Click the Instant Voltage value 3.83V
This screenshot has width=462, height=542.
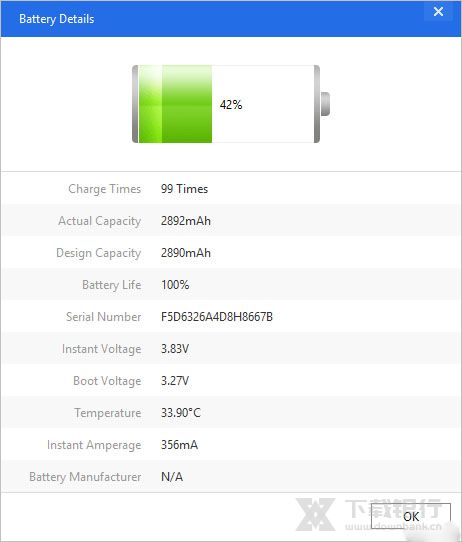coord(175,349)
